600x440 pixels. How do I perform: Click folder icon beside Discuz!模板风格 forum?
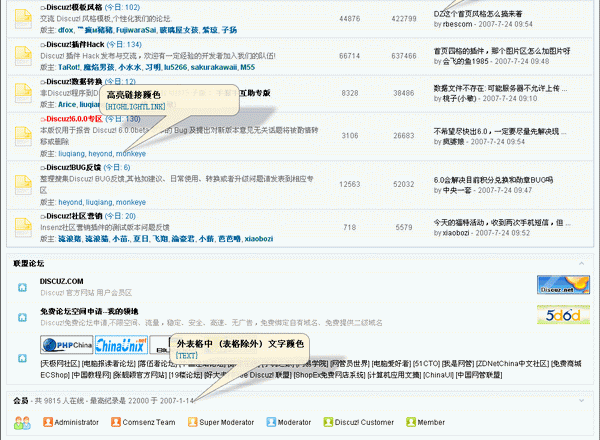pyautogui.click(x=23, y=19)
